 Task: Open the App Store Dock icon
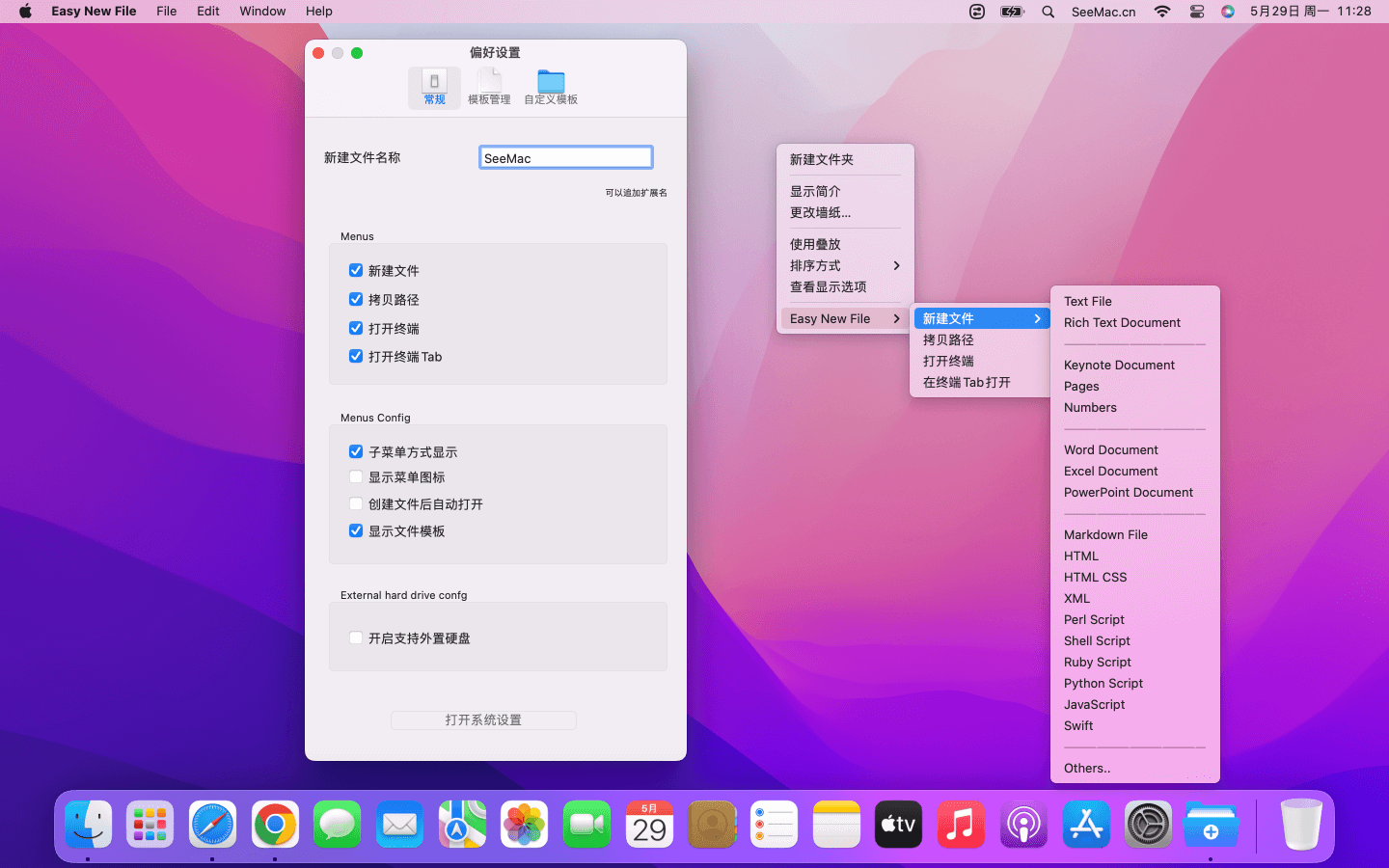[1086, 825]
